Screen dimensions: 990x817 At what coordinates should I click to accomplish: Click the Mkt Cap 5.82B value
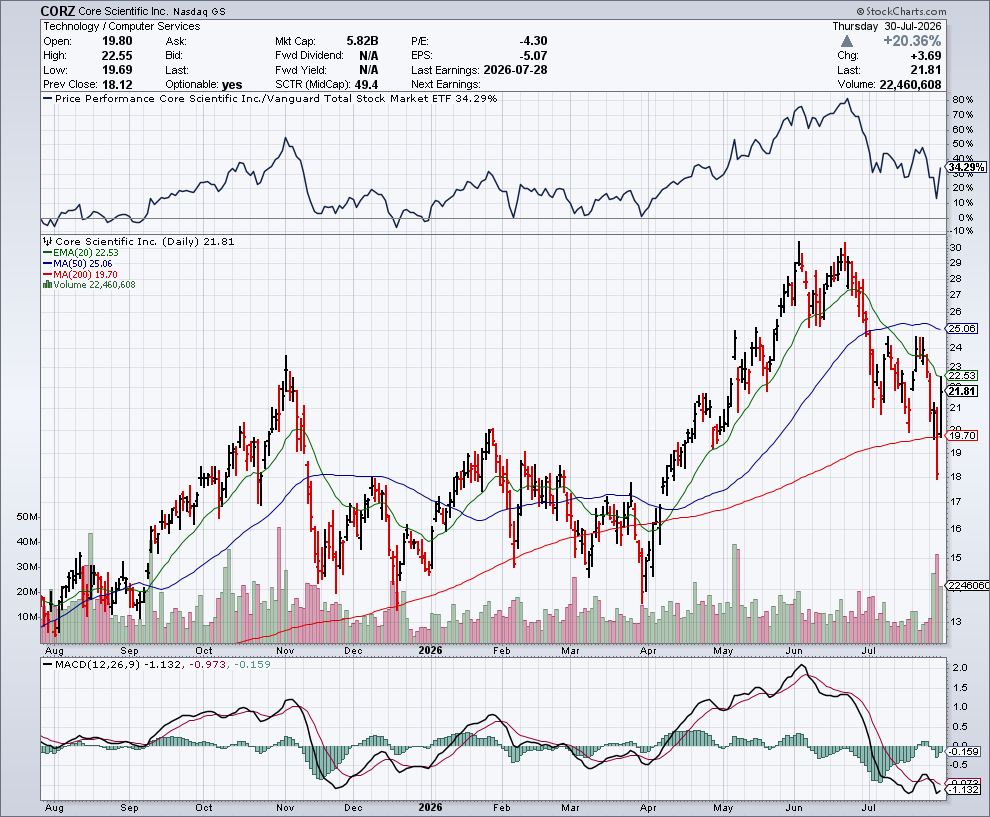coord(362,41)
